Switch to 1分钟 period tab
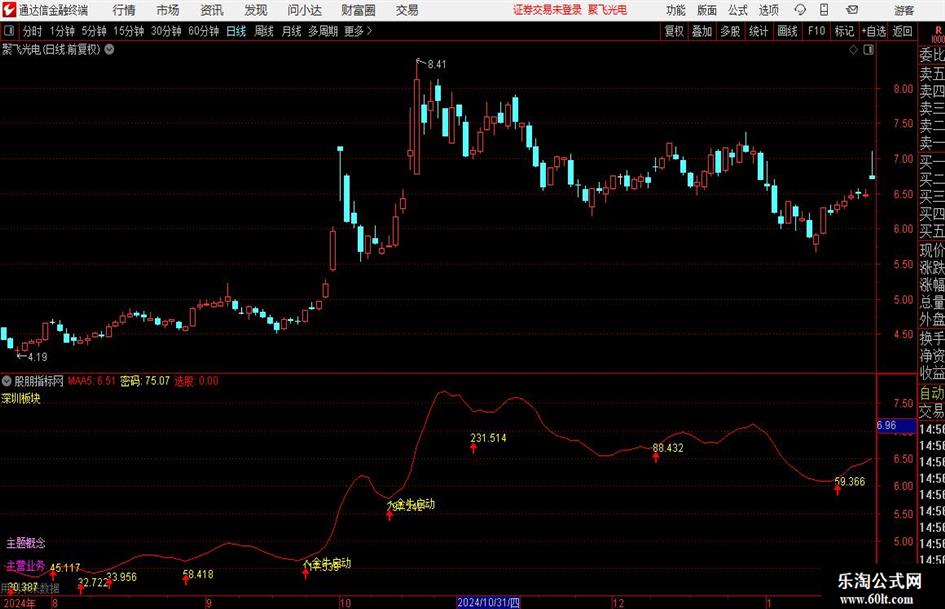This screenshot has width=945, height=609. 61,31
